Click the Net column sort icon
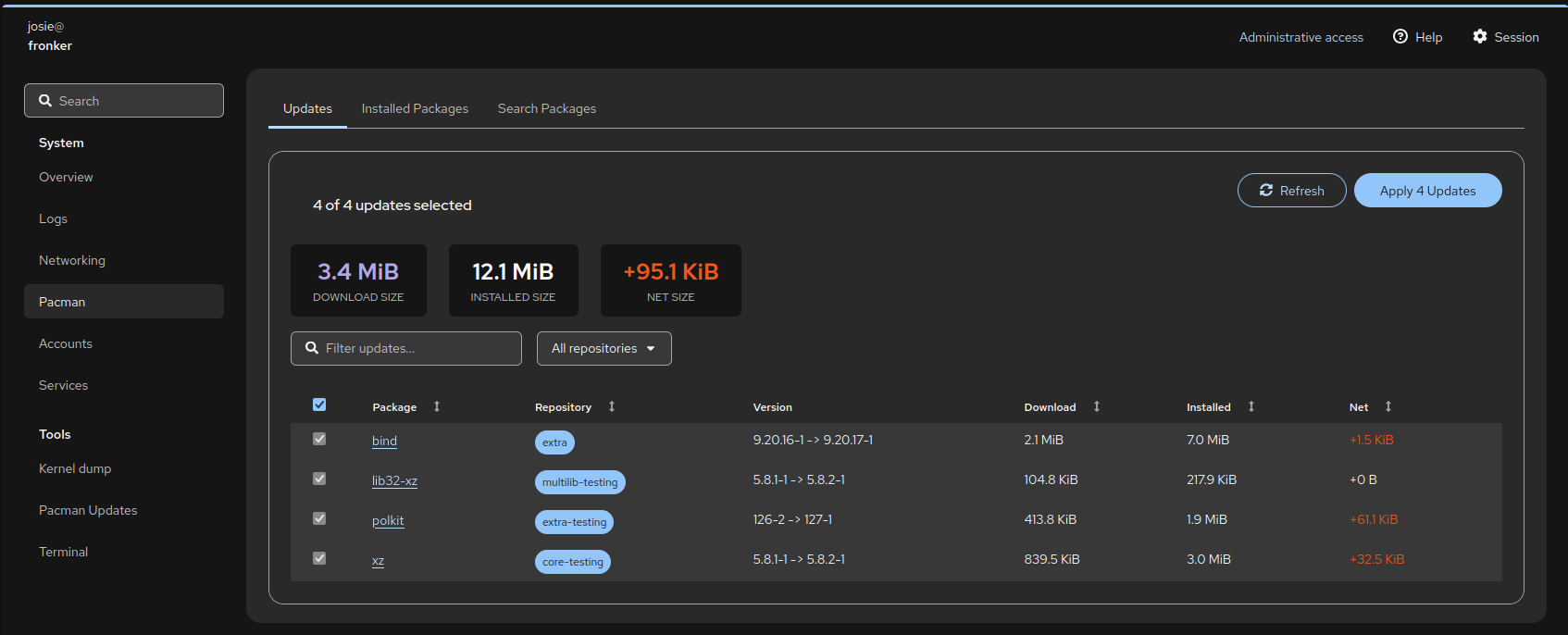This screenshot has height=635, width=1568. [1388, 406]
